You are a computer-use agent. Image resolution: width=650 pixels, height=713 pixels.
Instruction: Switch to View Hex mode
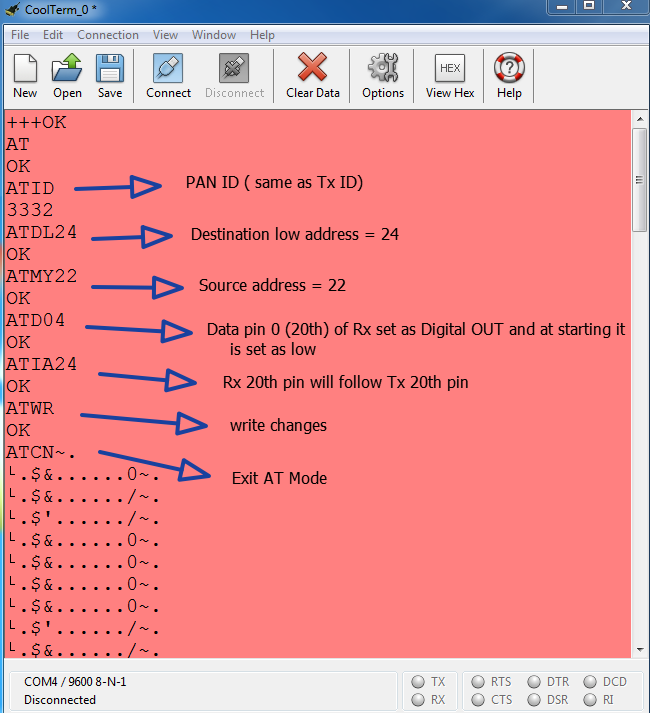pos(450,70)
